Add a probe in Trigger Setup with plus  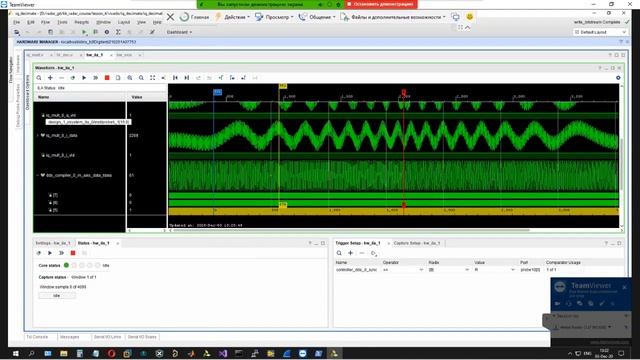click(x=350, y=253)
